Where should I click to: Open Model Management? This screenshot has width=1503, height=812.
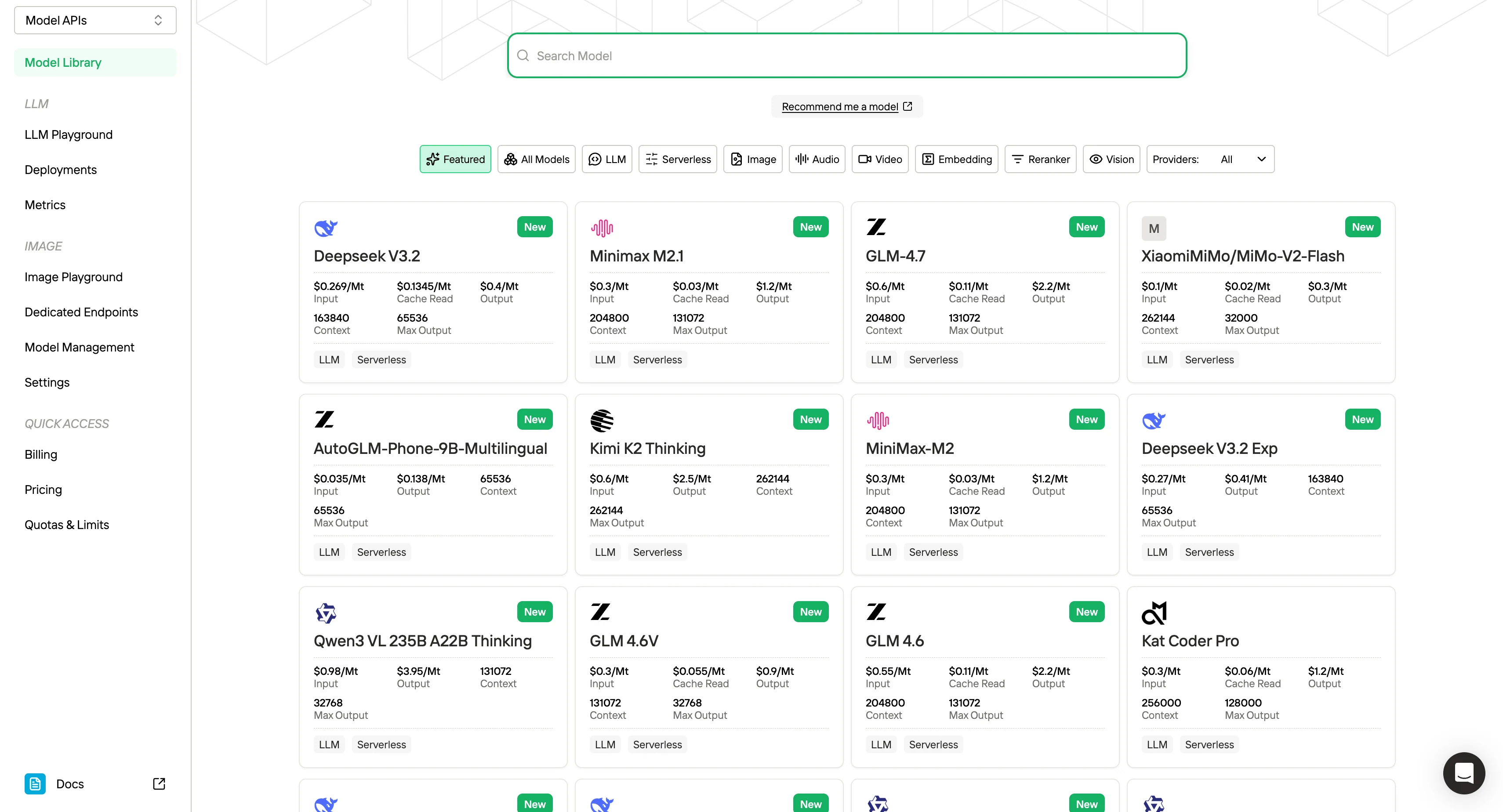(x=80, y=347)
